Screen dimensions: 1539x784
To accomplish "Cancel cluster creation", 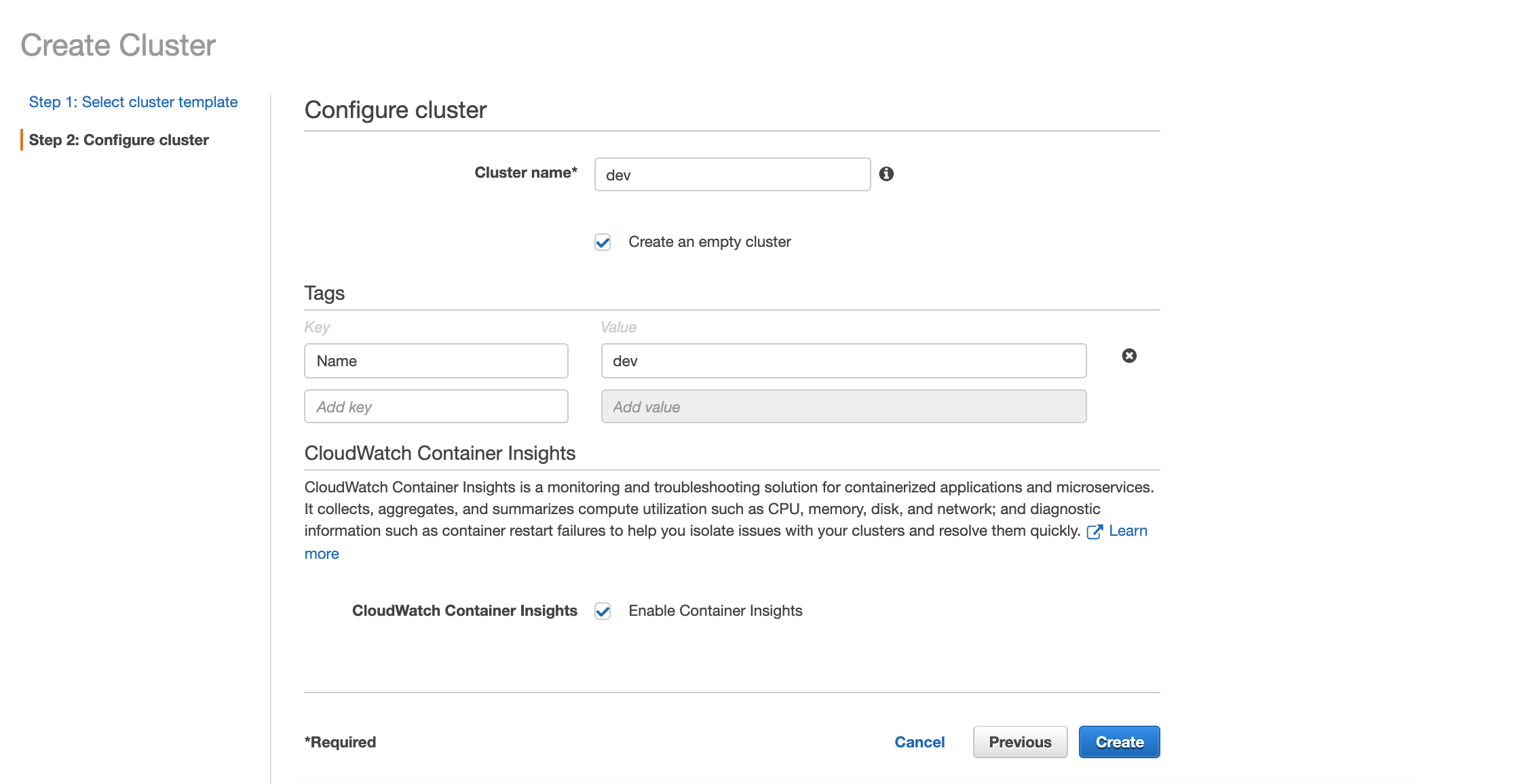I will (x=919, y=742).
